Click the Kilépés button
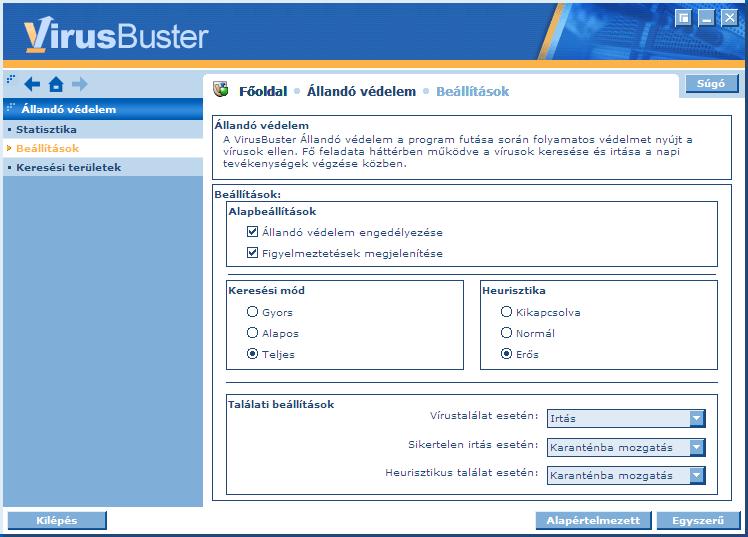The height and width of the screenshot is (537, 748). (57, 520)
